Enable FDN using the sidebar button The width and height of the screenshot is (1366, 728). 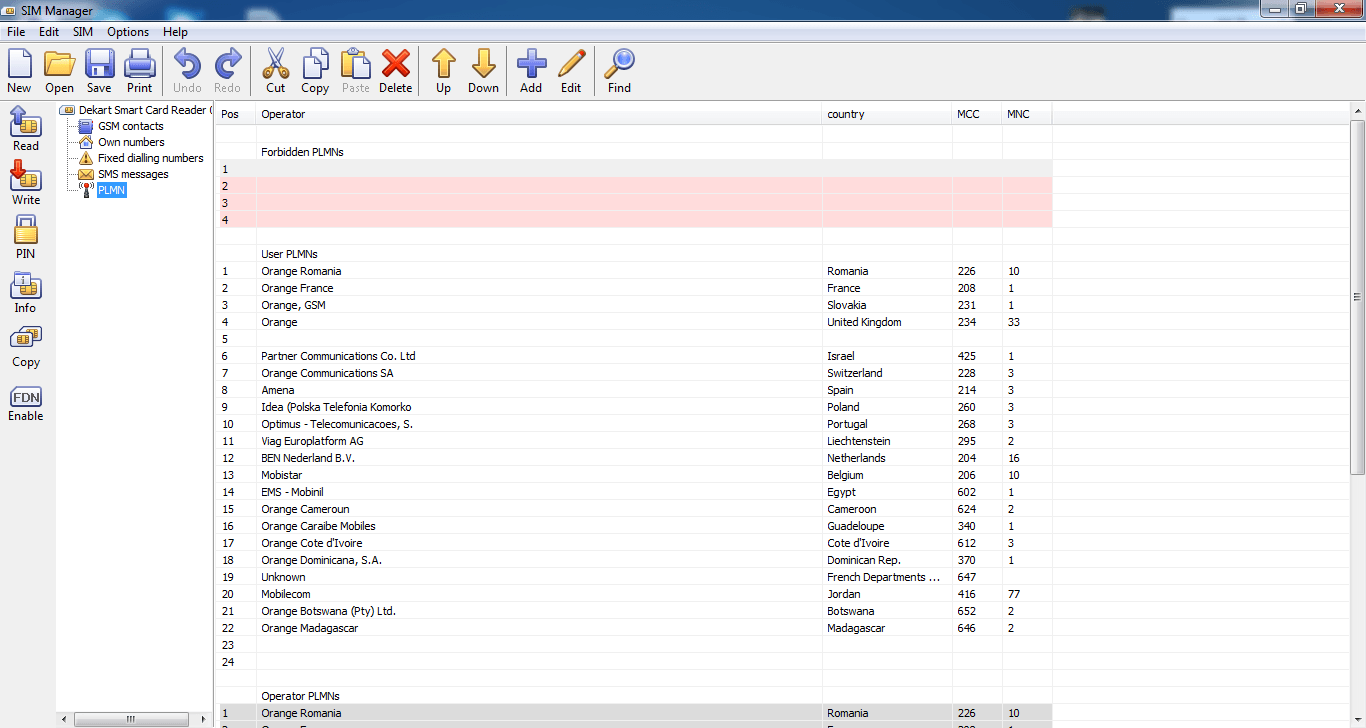tap(25, 400)
